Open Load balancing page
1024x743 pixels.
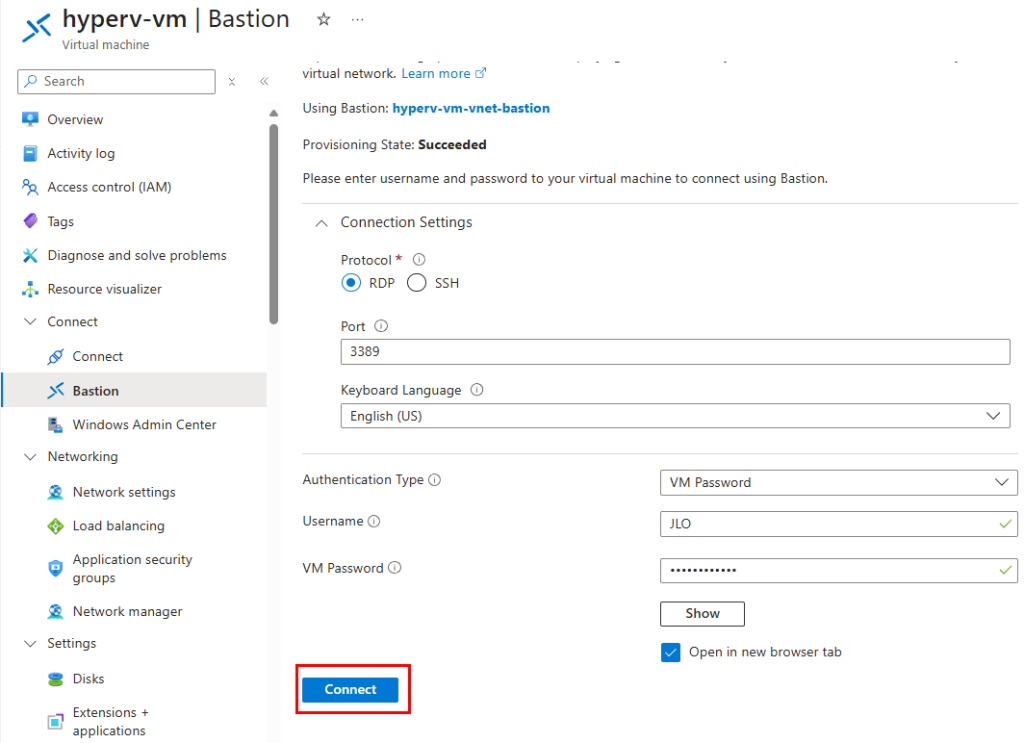[x=118, y=526]
